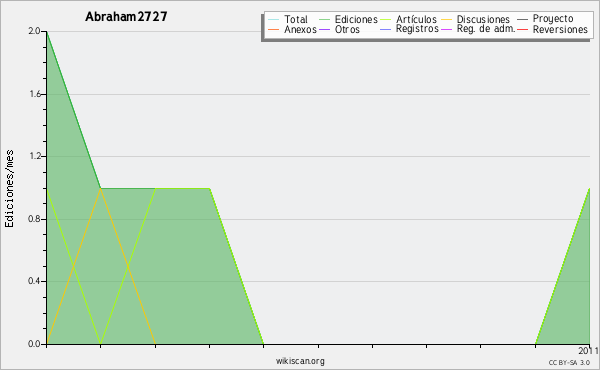
Task: Click the 0.8 y-axis value
Action: [34, 219]
